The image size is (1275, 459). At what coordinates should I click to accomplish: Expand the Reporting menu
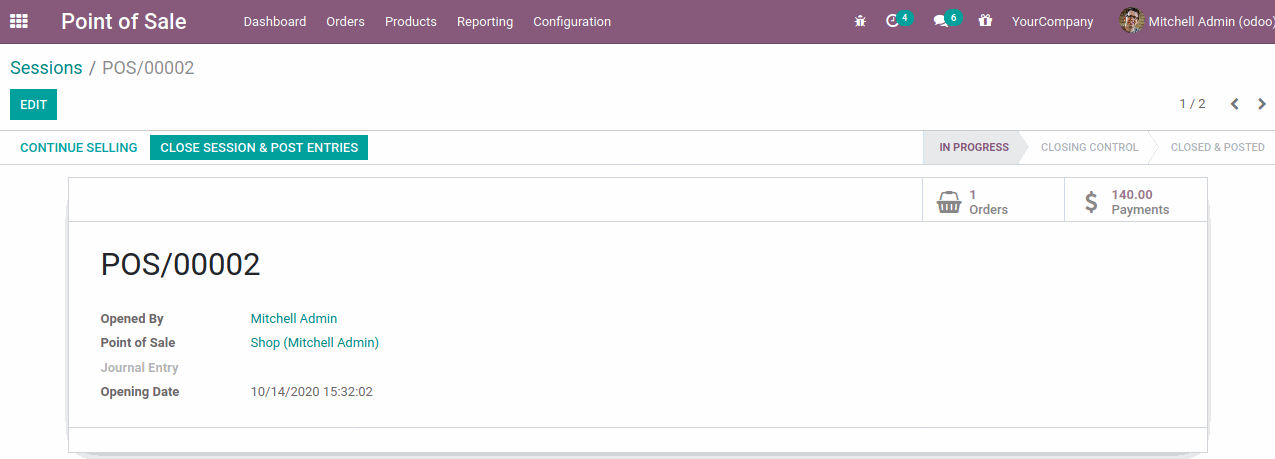pos(485,22)
